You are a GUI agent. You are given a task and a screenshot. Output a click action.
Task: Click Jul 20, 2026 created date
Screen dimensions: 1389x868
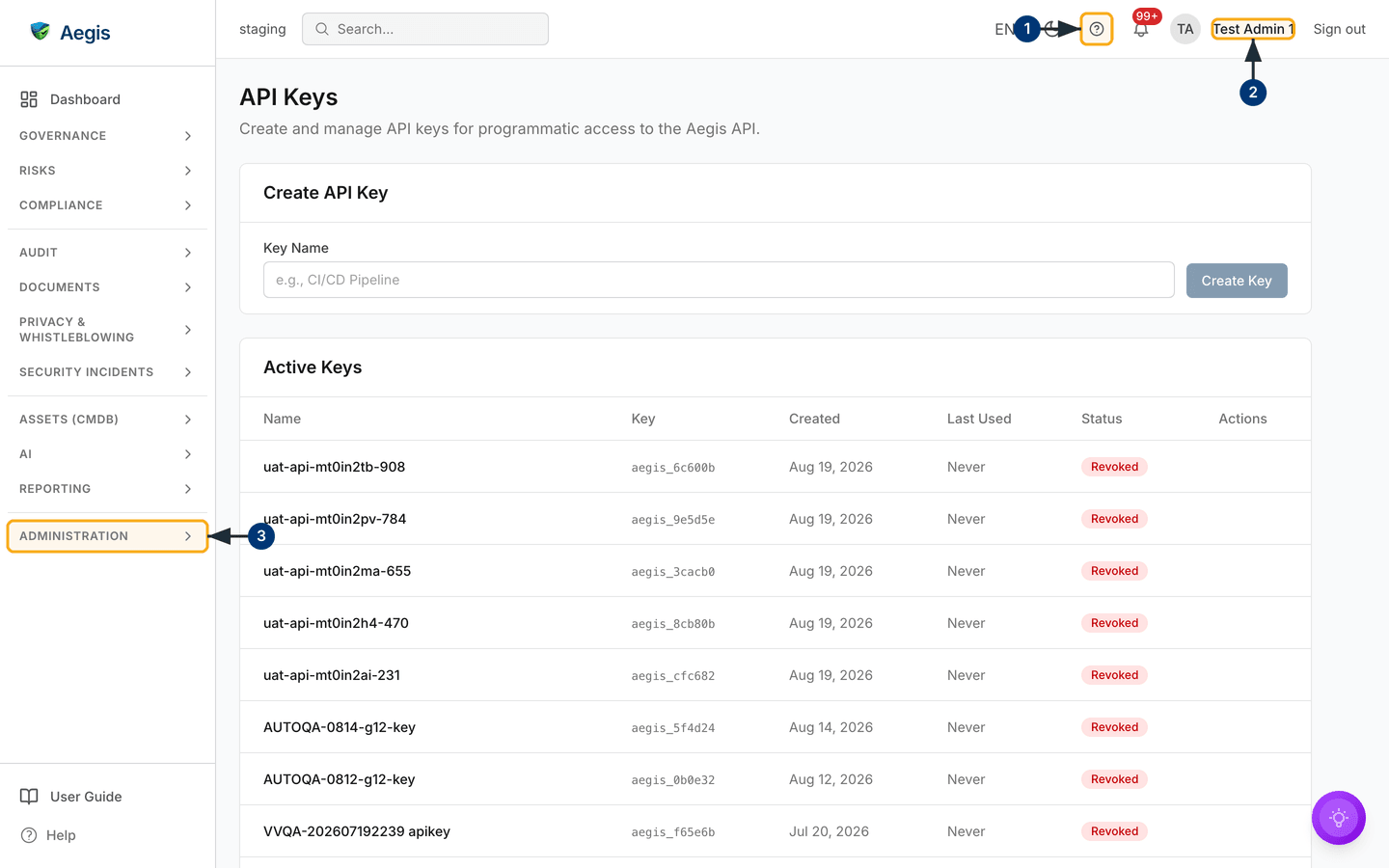point(829,831)
